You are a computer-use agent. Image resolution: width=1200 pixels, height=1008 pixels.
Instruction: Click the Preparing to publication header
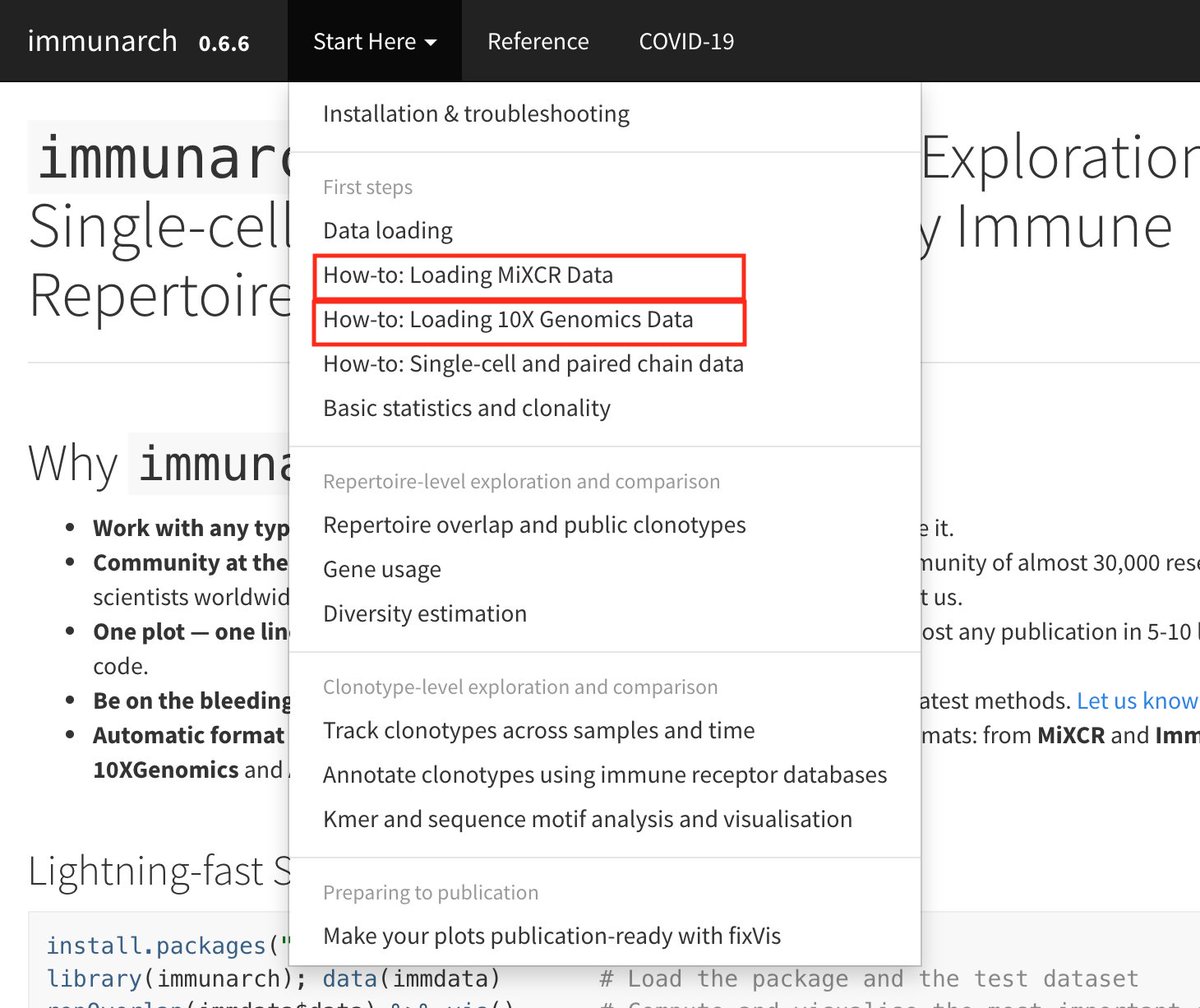[x=431, y=893]
